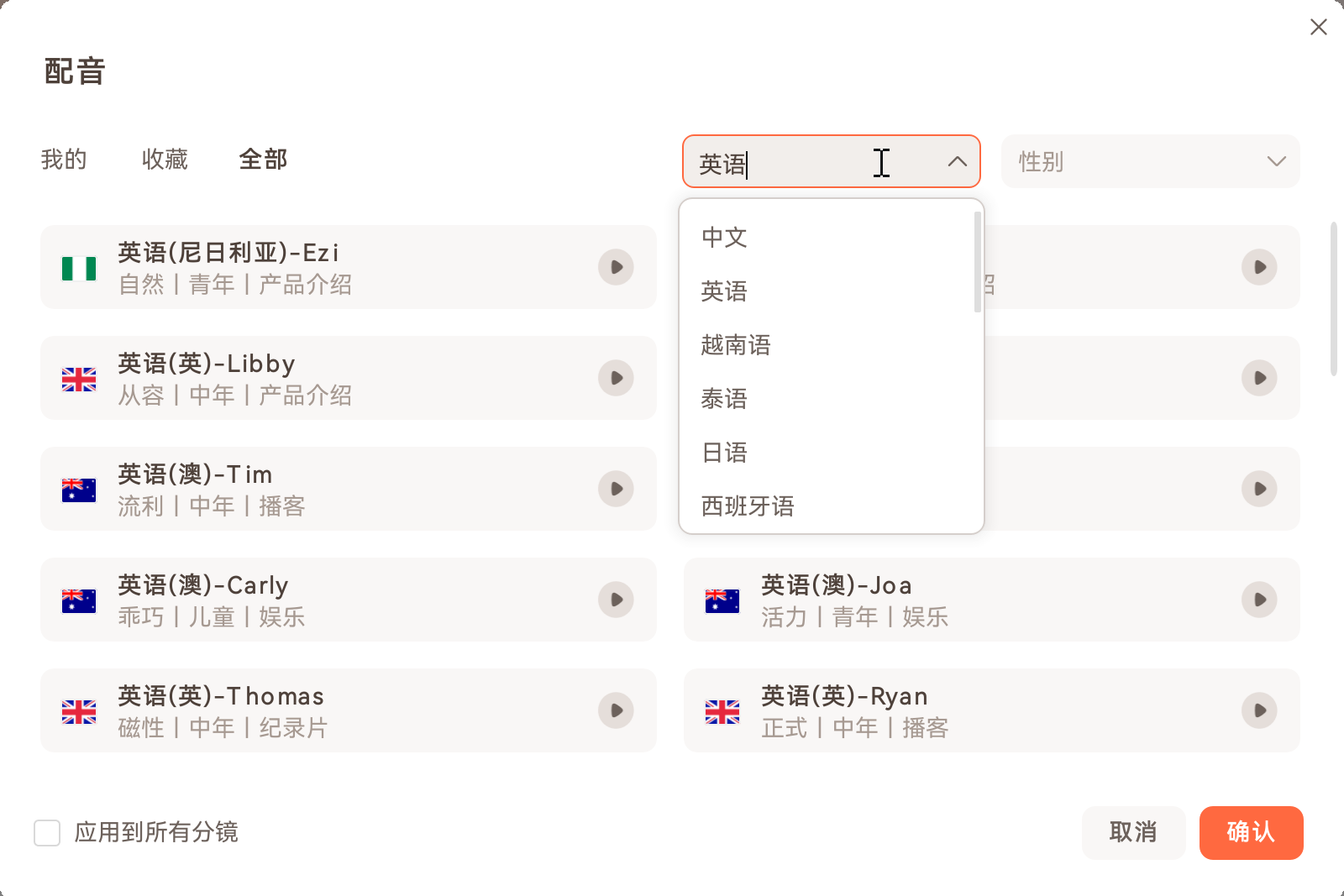The image size is (1344, 896).
Task: Open the 全部 voices tab
Action: click(263, 160)
